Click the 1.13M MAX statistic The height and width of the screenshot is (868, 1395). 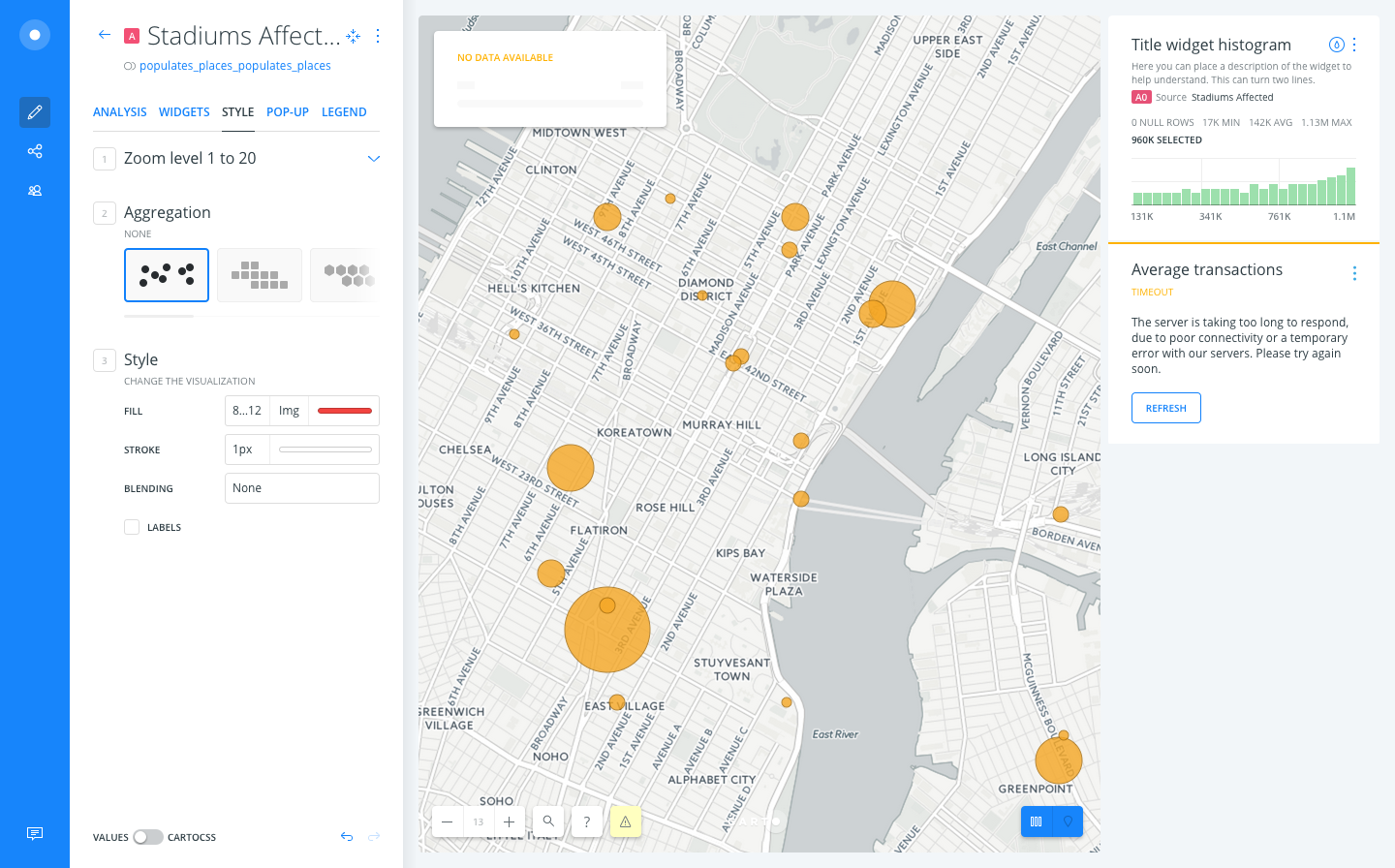click(x=1326, y=123)
